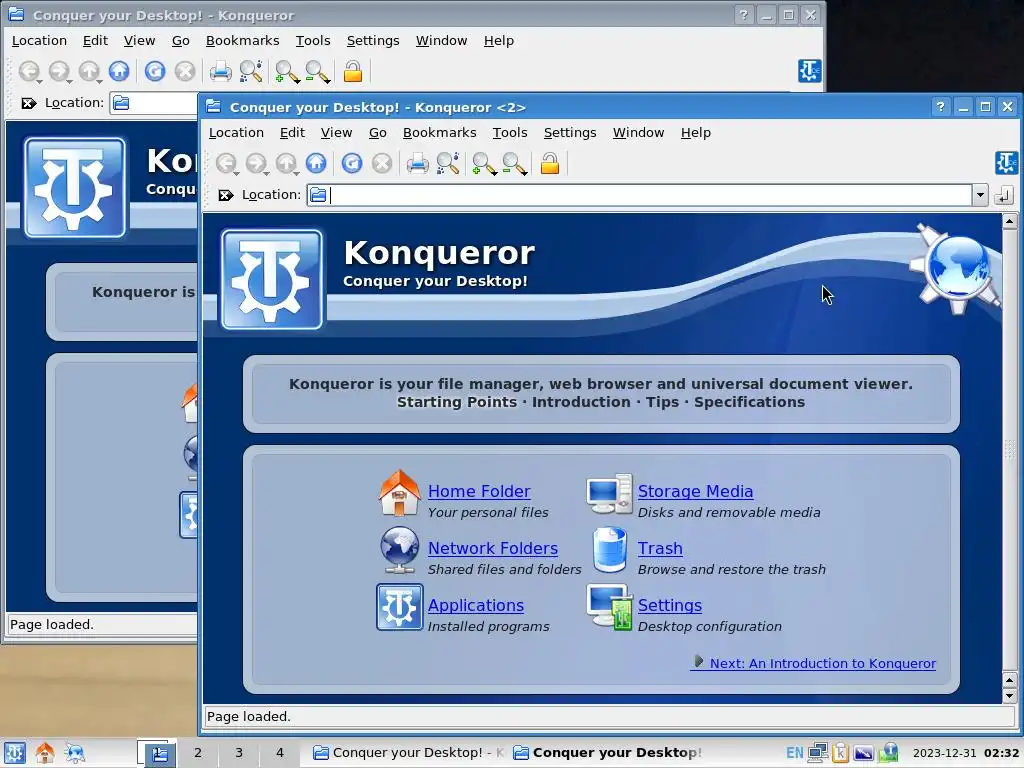Click scrollbar up arrow in Konqueror <2>
The width and height of the screenshot is (1024, 768).
(1009, 222)
